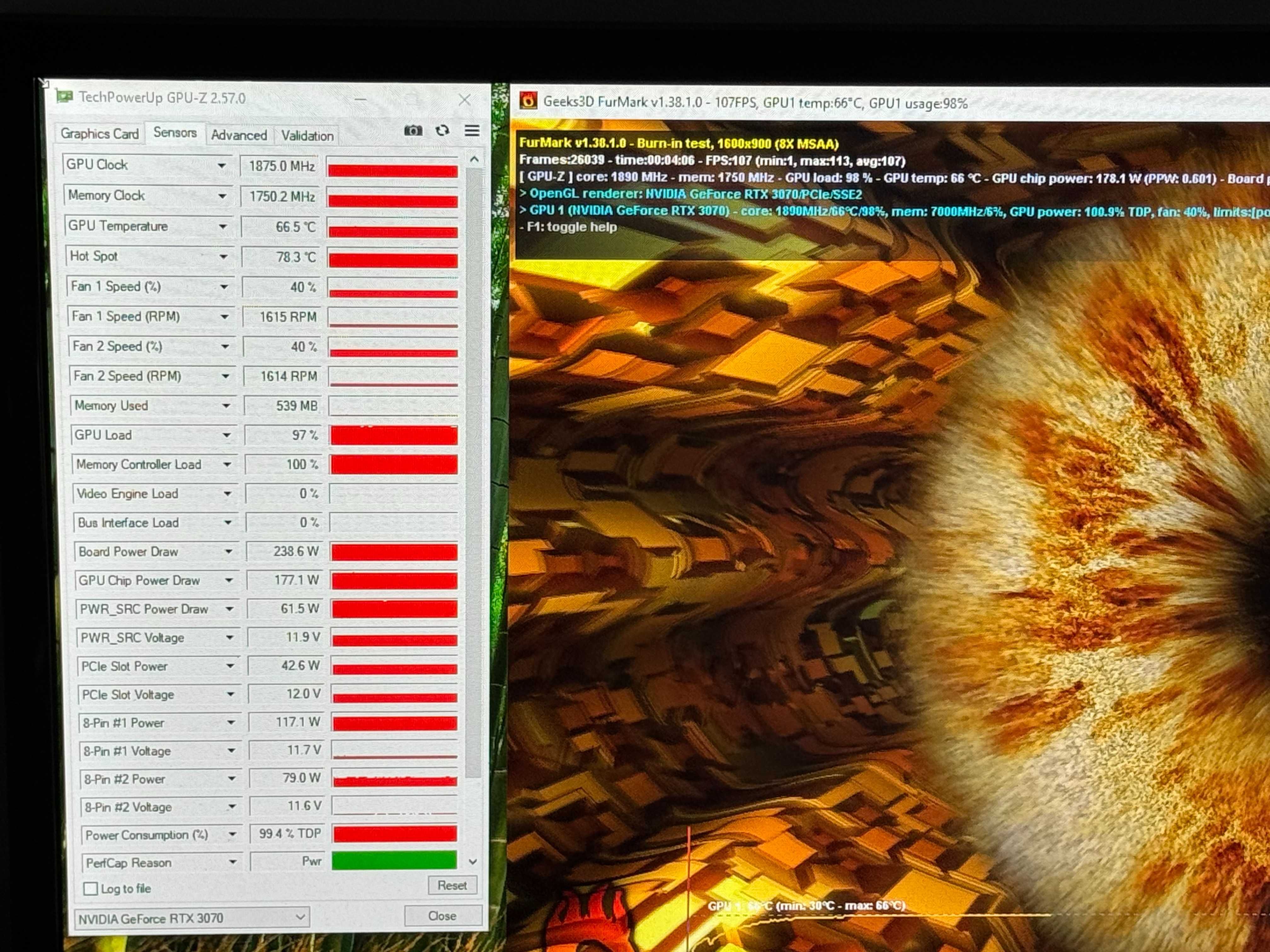Open the PWR_SRC Power Draw dropdown
The width and height of the screenshot is (1270, 952).
(230, 609)
